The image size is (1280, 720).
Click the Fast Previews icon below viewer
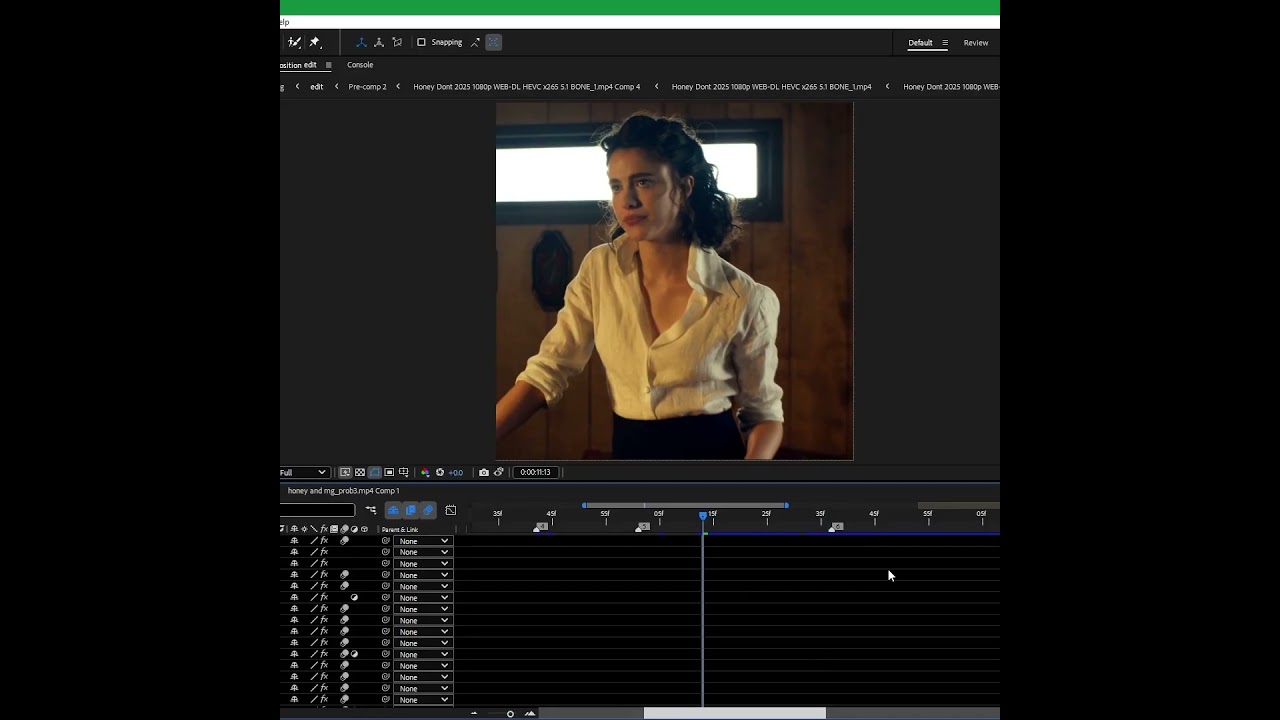pyautogui.click(x=345, y=472)
